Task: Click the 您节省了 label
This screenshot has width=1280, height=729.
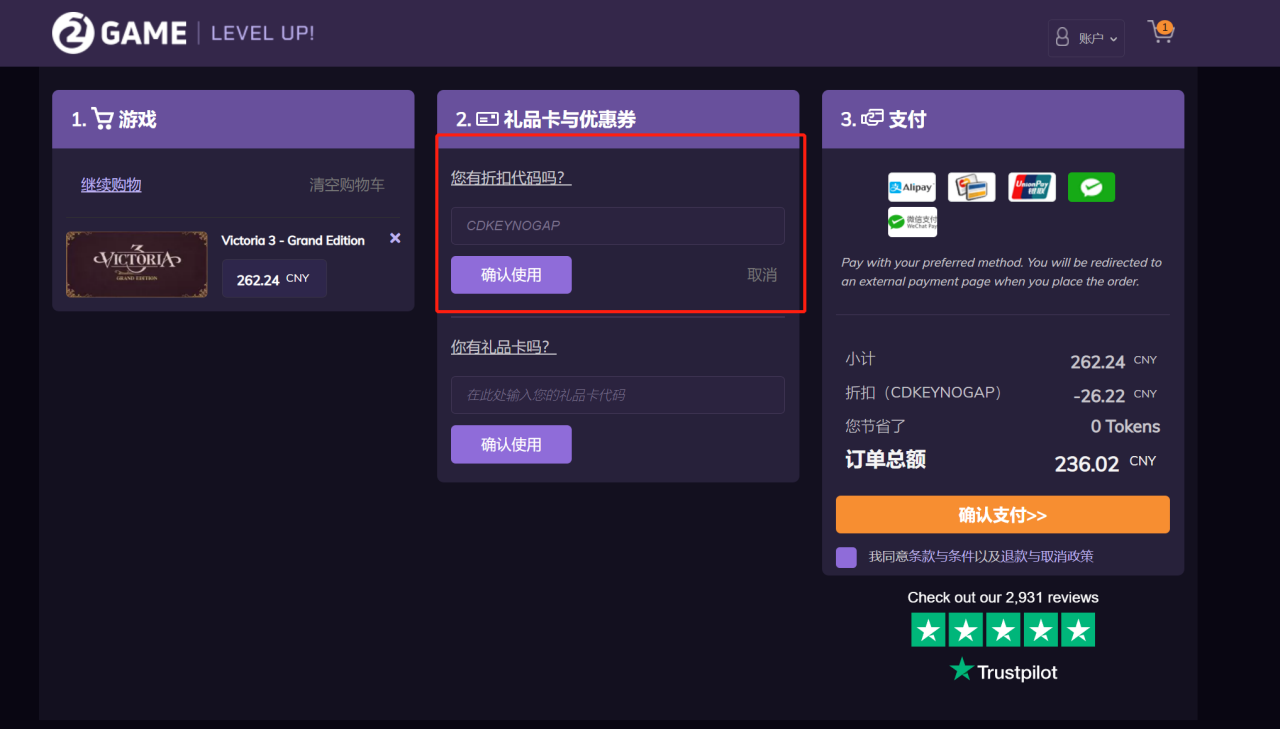Action: [875, 426]
